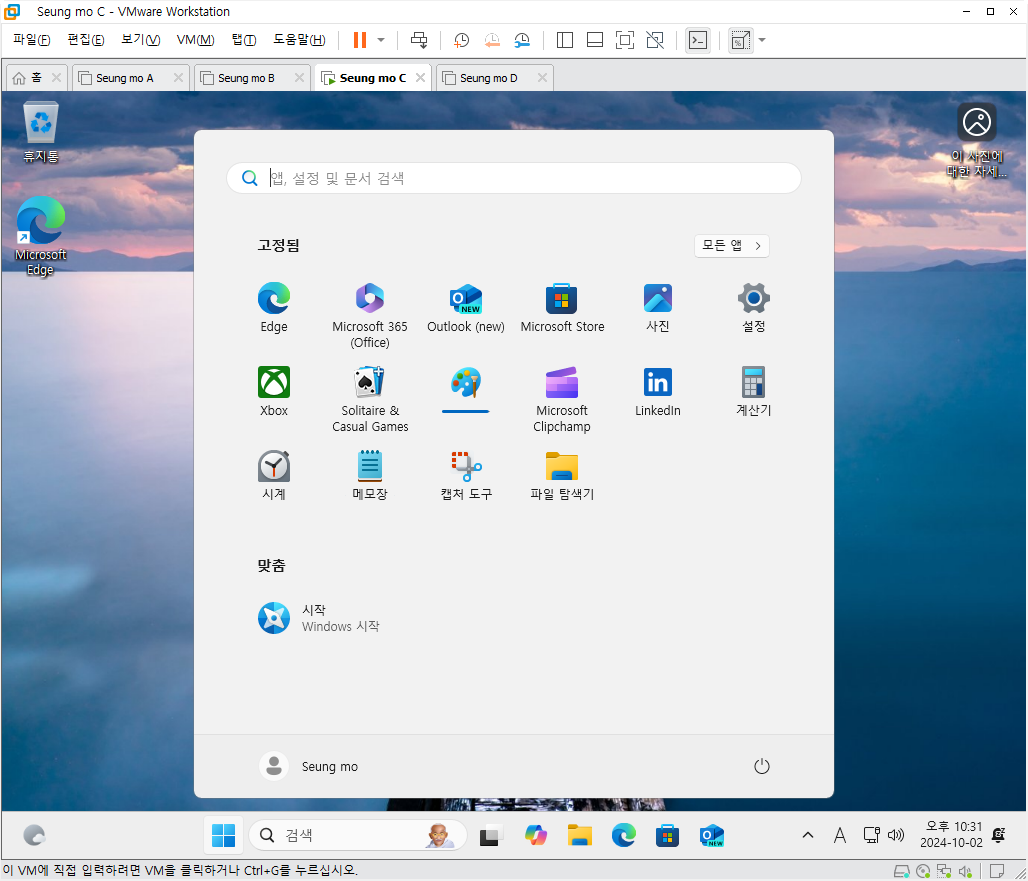Screen dimensions: 1028x881
Task: Click the IME language indicator A
Action: click(x=840, y=835)
